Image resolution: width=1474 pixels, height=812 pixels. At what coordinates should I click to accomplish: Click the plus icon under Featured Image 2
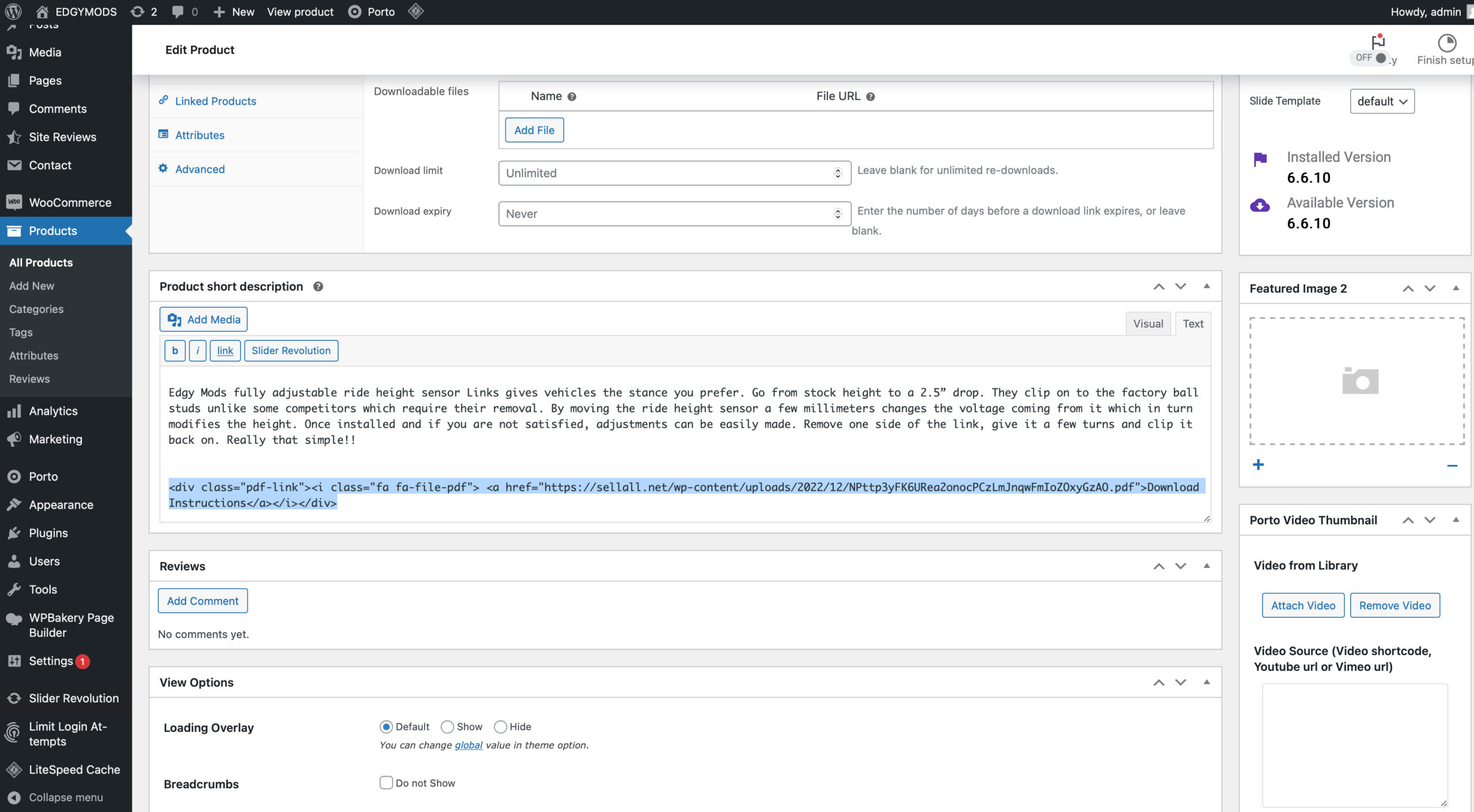[x=1259, y=464]
